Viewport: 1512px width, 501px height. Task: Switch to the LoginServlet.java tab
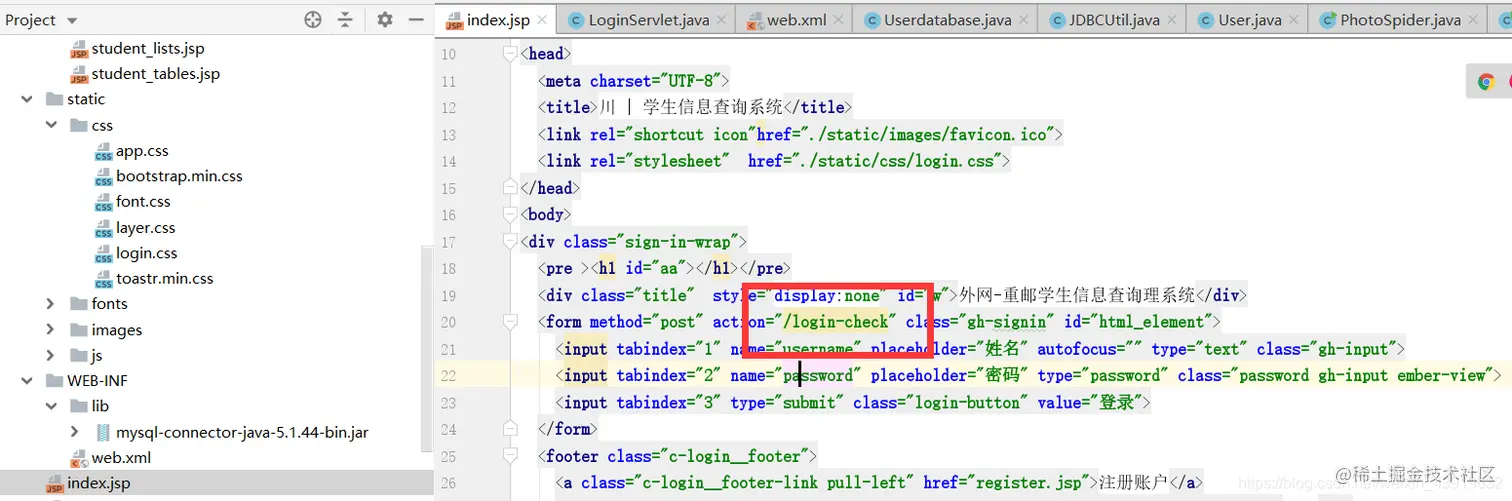(x=648, y=20)
